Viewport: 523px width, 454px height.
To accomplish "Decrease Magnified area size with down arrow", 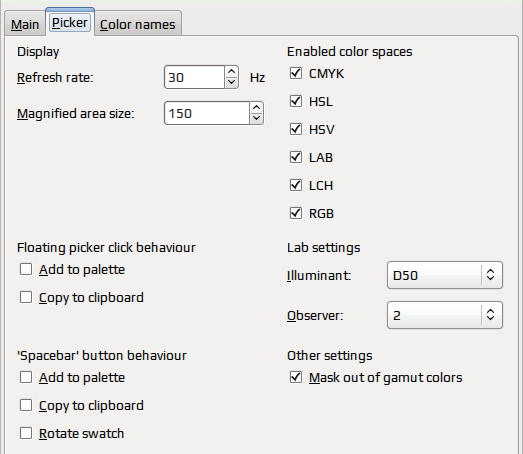I will (x=256, y=118).
